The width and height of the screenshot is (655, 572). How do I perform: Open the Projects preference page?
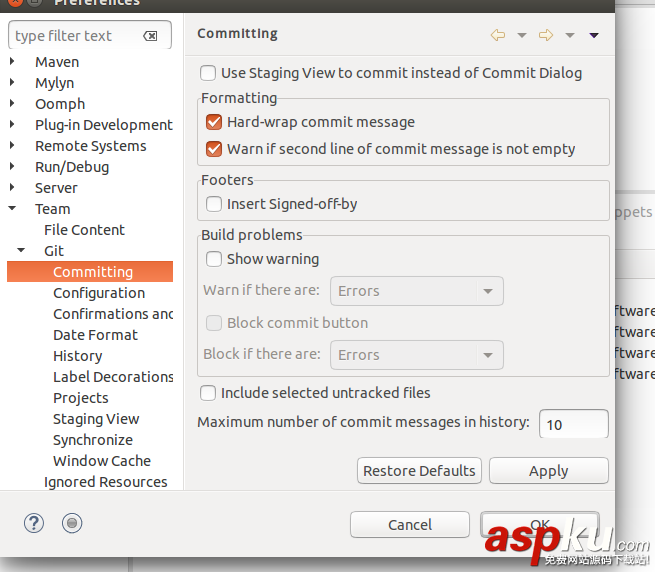tap(81, 398)
